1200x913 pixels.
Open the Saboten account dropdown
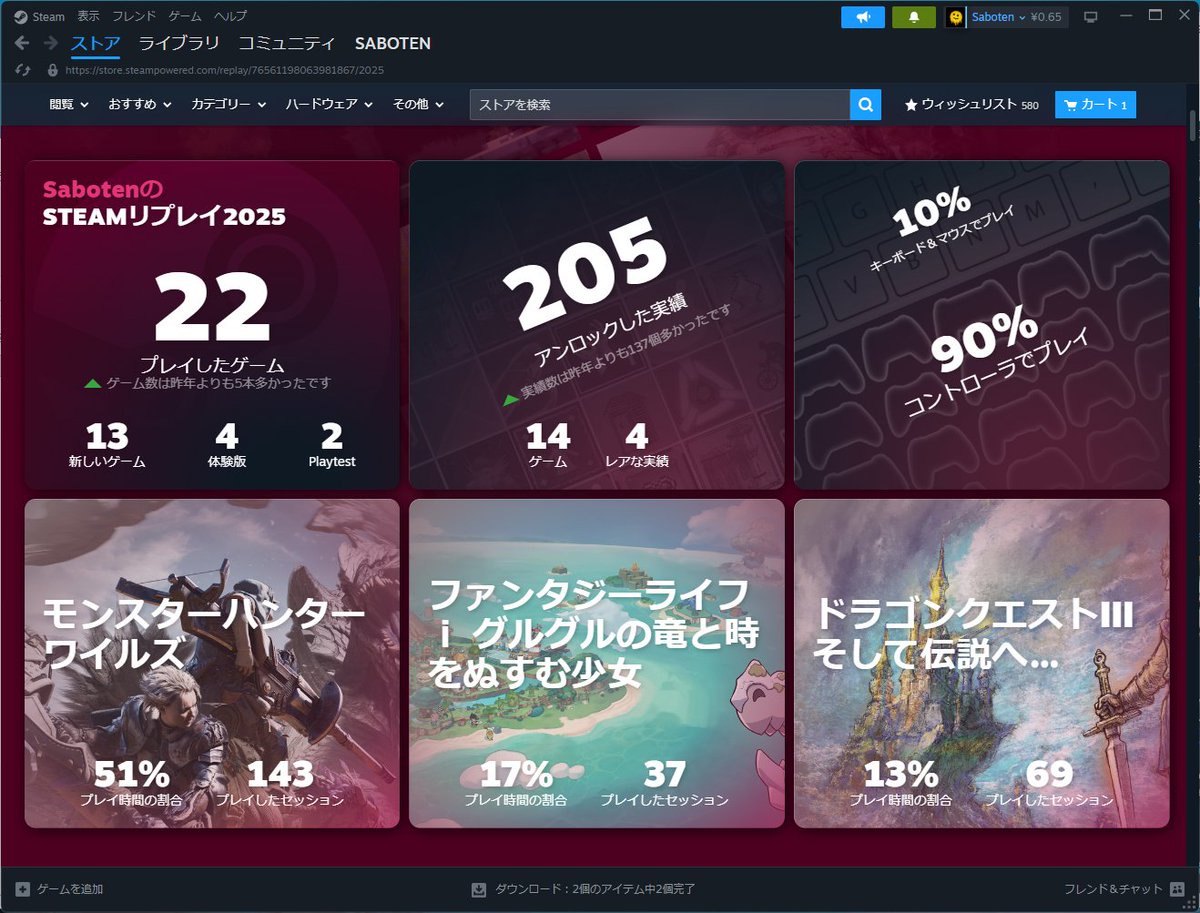pos(1000,17)
